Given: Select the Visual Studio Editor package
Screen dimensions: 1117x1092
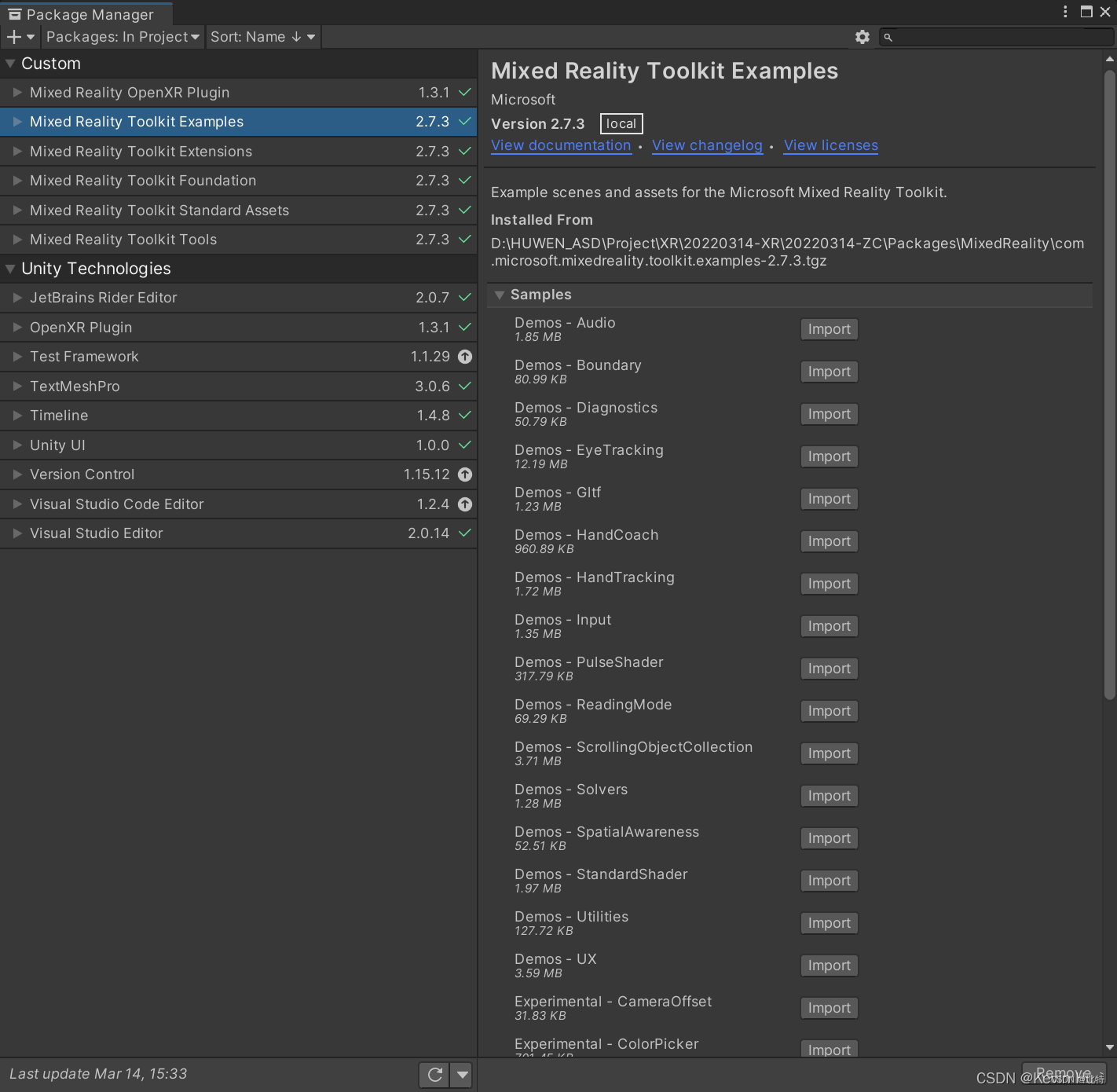Looking at the screenshot, I should click(239, 533).
